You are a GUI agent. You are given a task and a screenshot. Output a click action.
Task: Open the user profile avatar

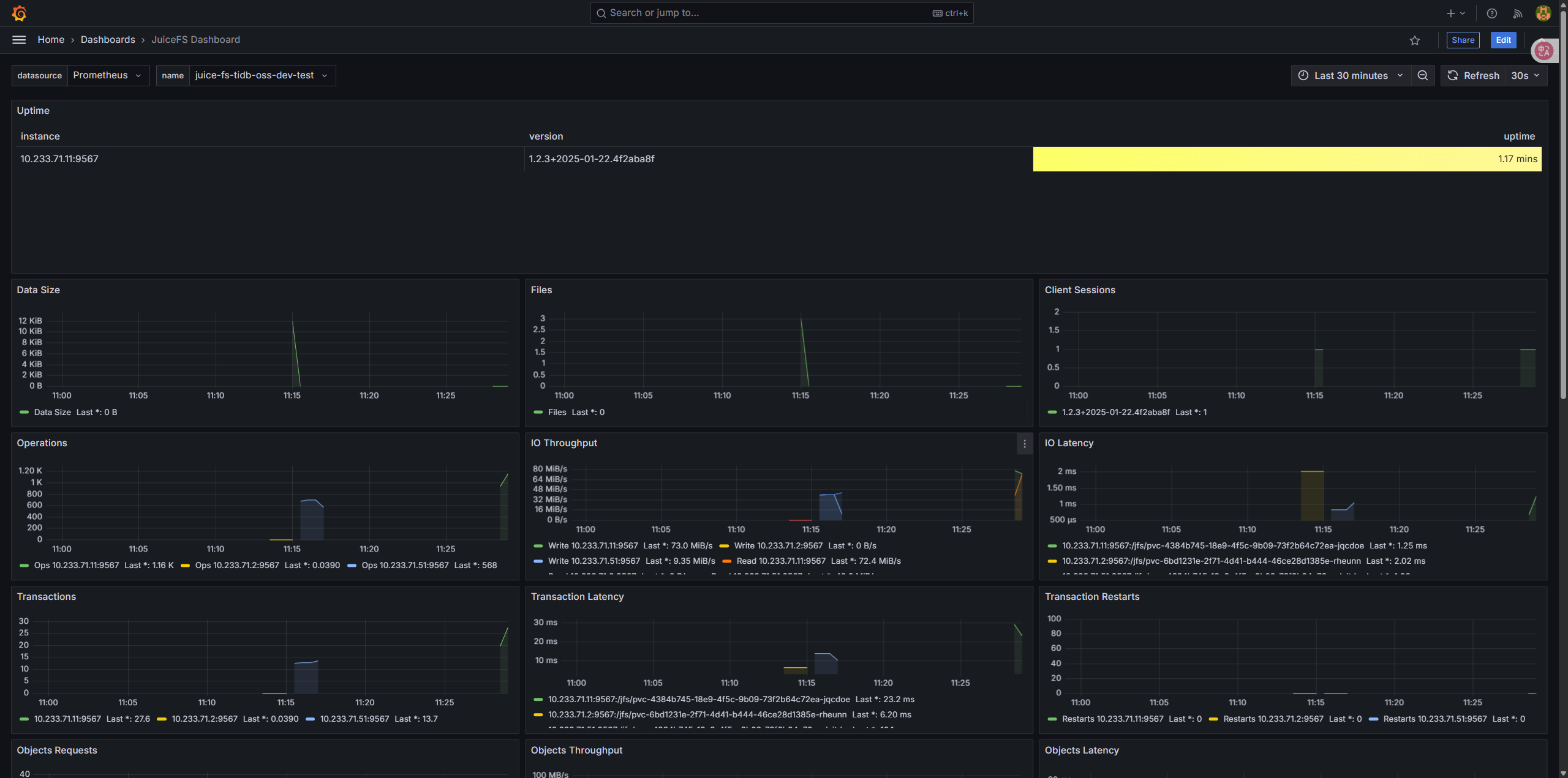(1543, 13)
